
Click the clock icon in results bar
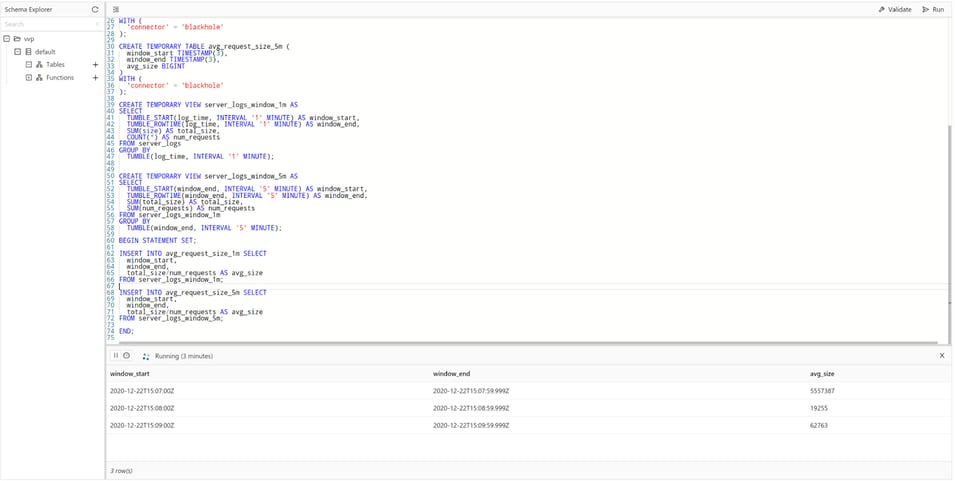pos(126,356)
